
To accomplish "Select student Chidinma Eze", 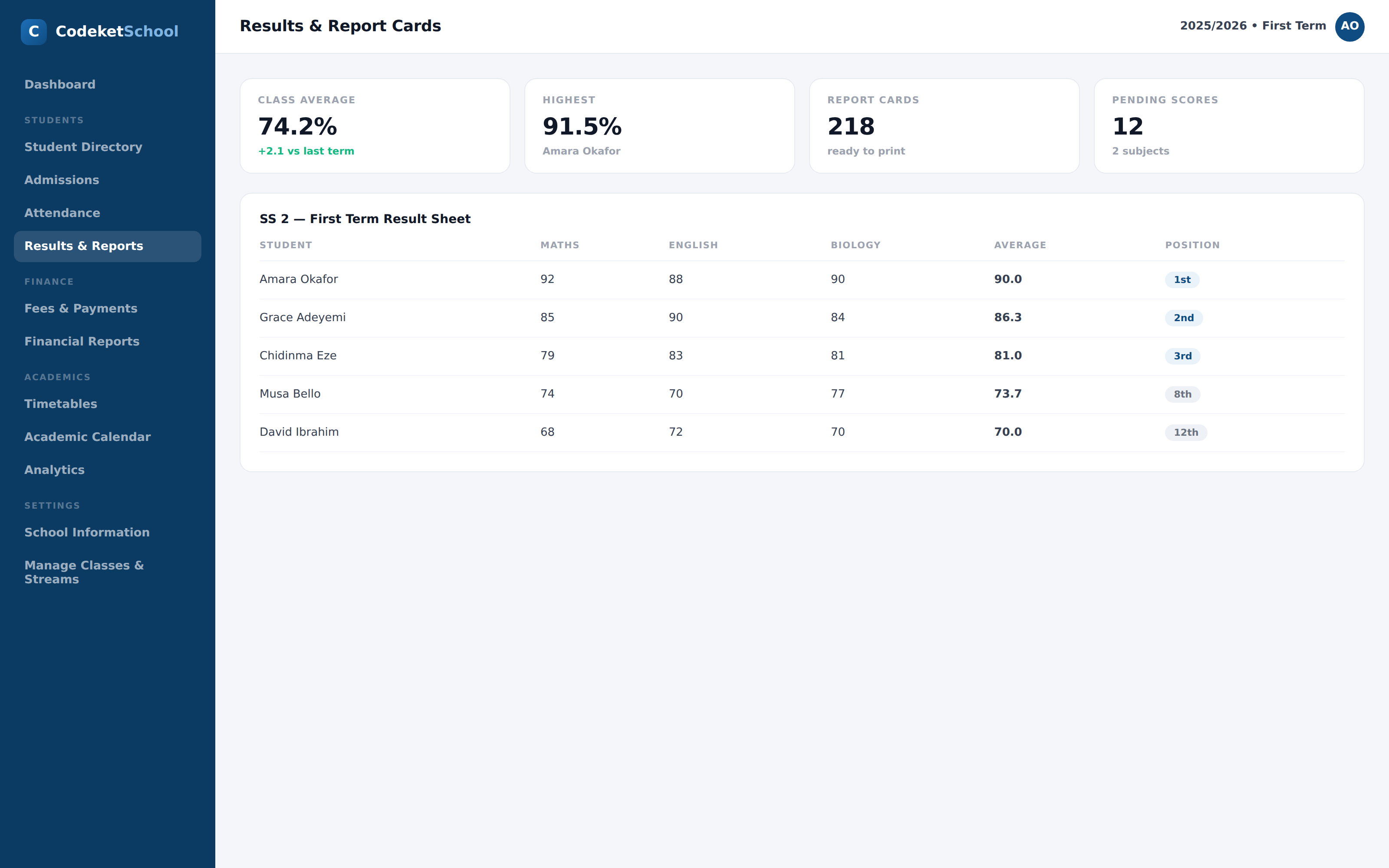I will click(x=298, y=356).
